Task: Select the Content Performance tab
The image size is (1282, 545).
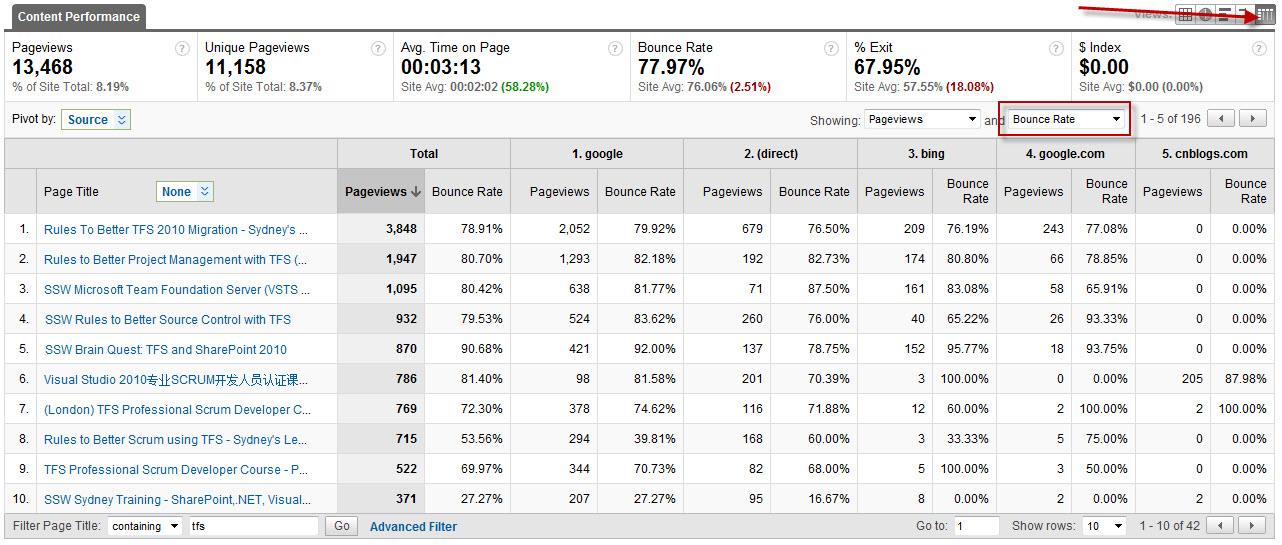Action: (x=79, y=17)
